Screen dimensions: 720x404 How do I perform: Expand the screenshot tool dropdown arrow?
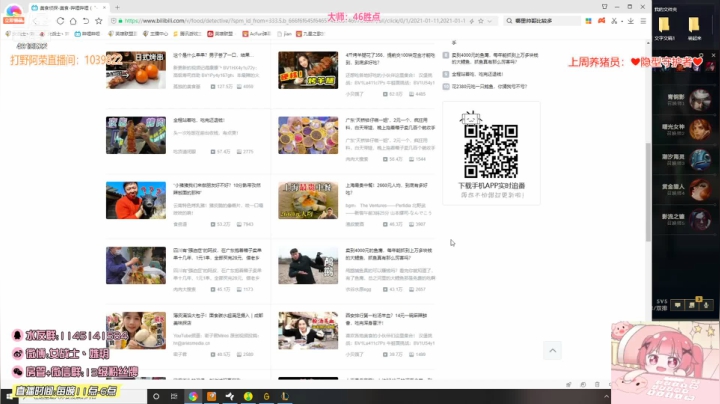[622, 21]
